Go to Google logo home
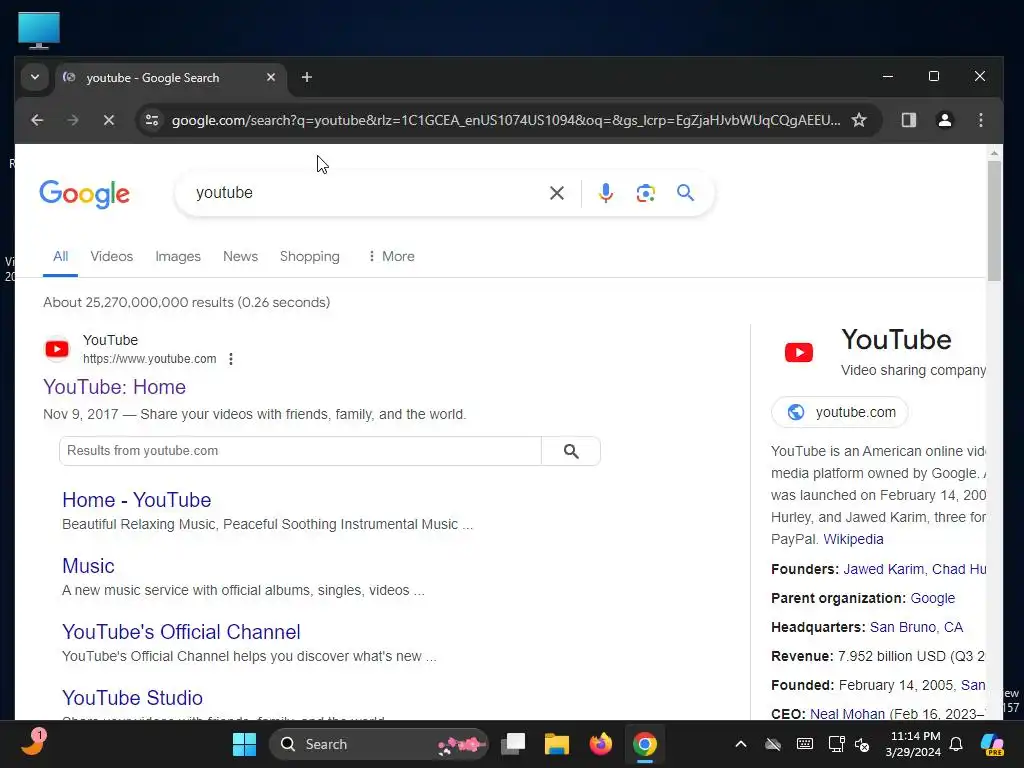 click(x=85, y=194)
